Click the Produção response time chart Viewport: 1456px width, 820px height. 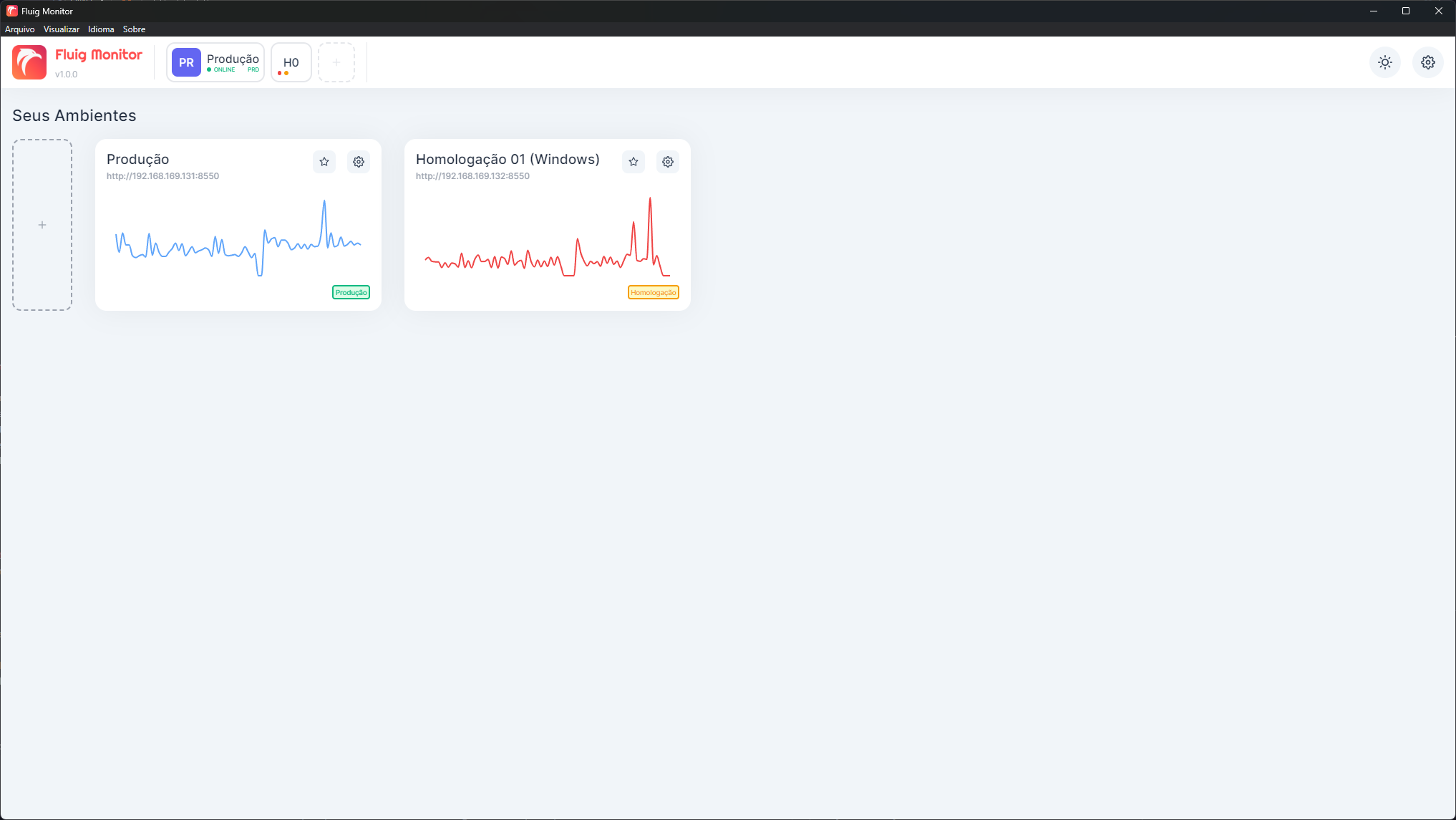pos(238,238)
